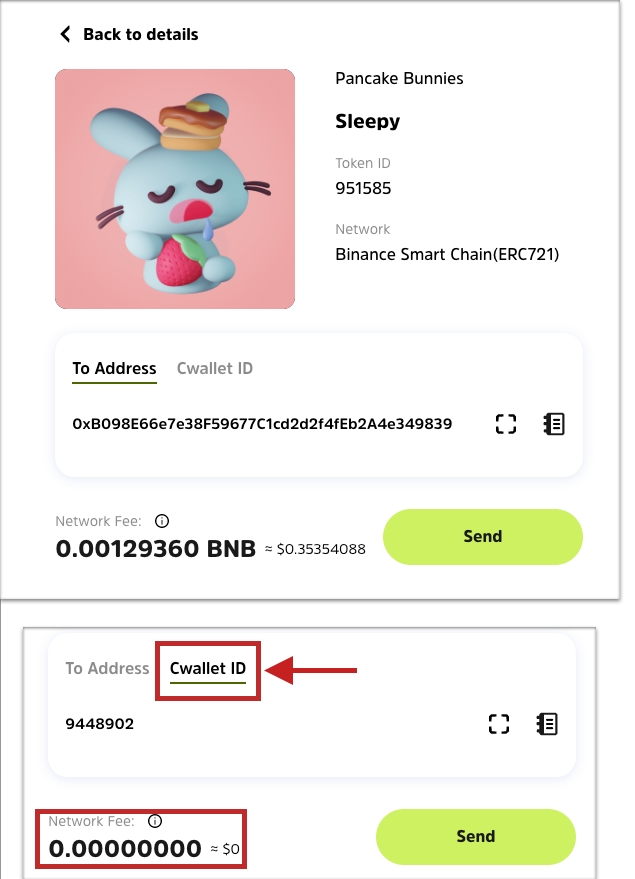This screenshot has height=879, width=635.
Task: Click the 0.00129360 BNB fee amount
Action: 155,548
